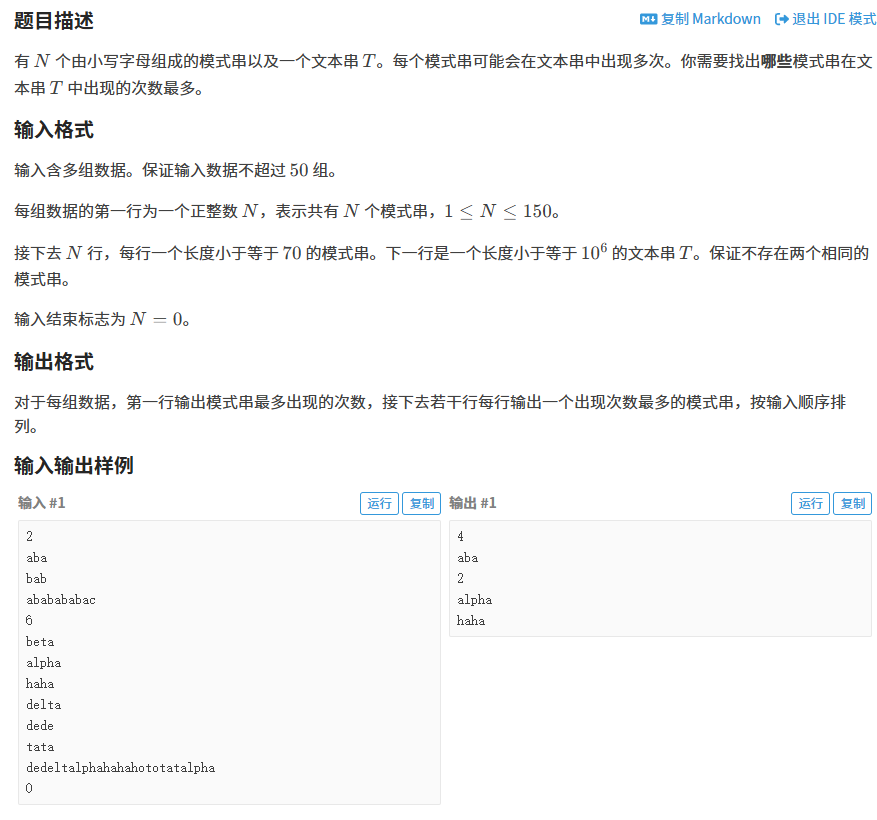The width and height of the screenshot is (877, 820).
Task: Click the 输出 #1 label
Action: click(473, 503)
